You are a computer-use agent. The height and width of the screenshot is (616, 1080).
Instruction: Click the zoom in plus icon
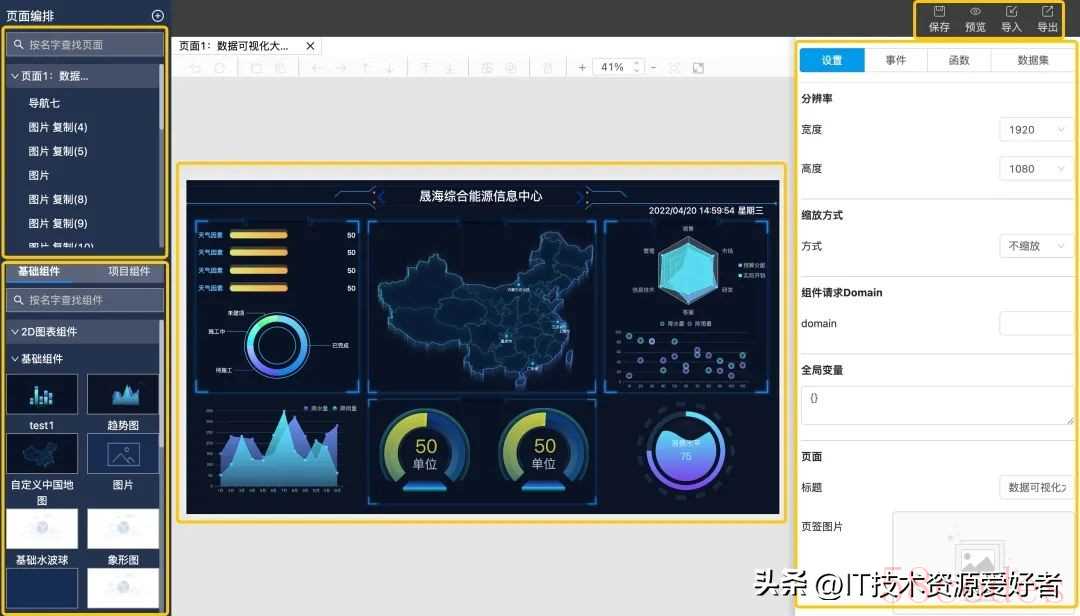click(x=582, y=68)
